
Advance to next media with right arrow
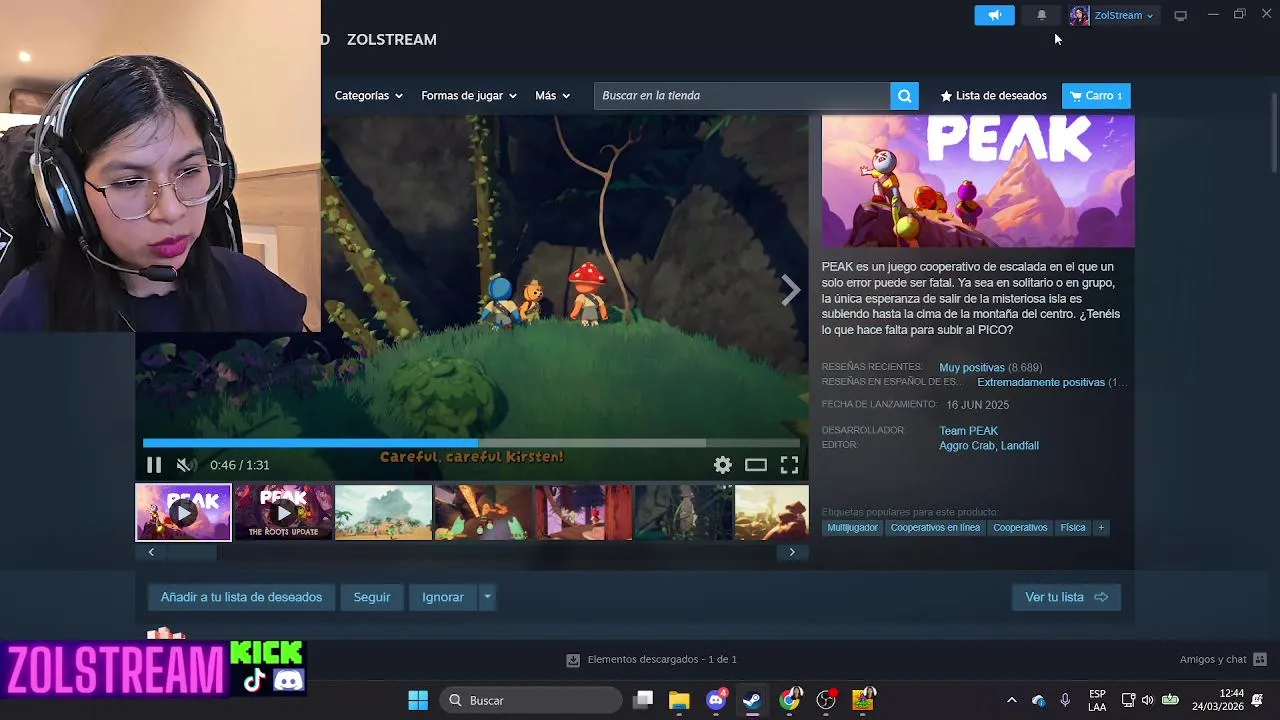tap(790, 290)
